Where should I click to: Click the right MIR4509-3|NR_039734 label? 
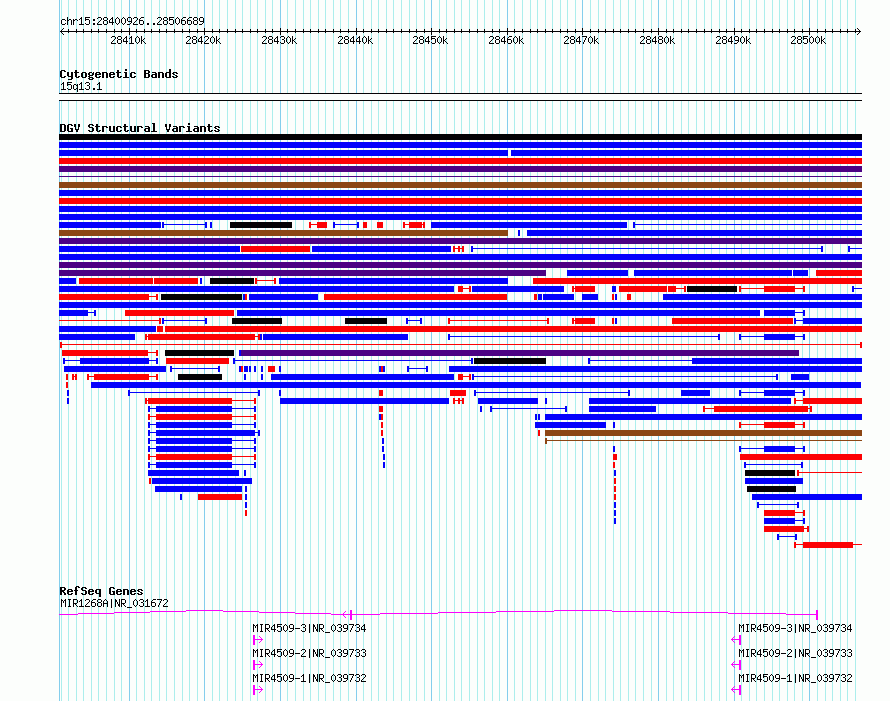[795, 628]
